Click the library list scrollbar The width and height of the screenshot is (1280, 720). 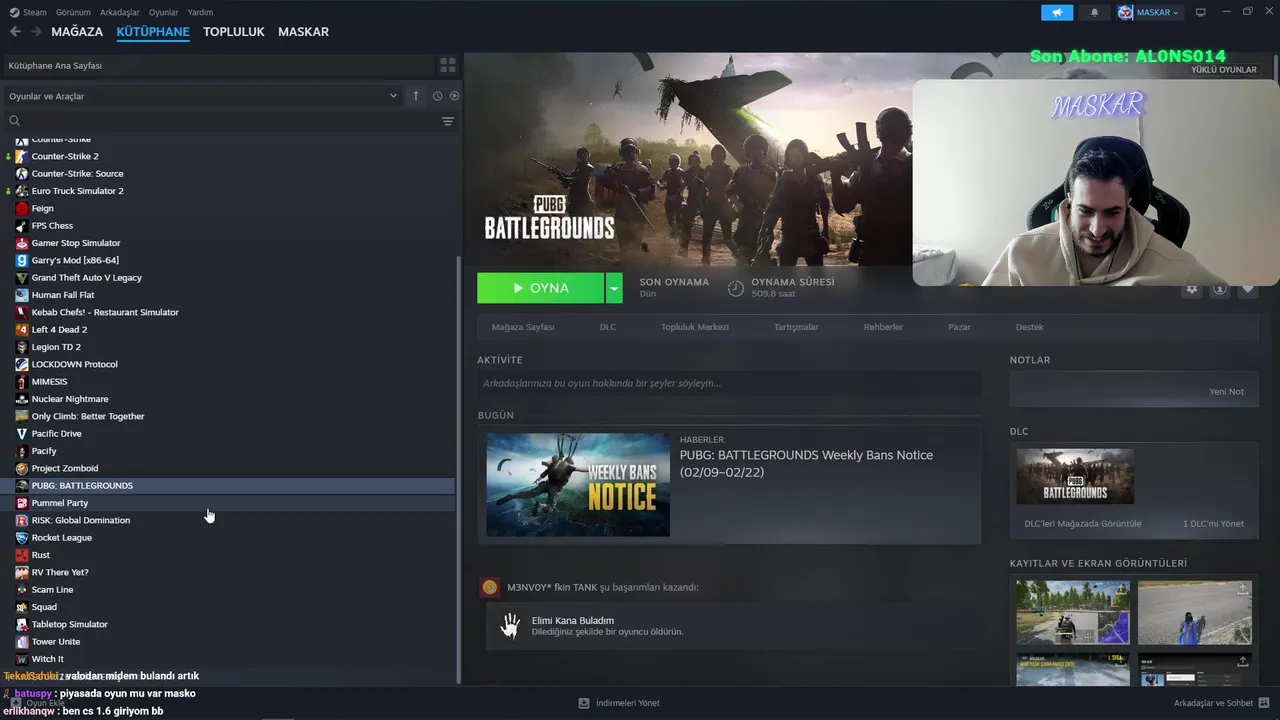click(x=459, y=470)
